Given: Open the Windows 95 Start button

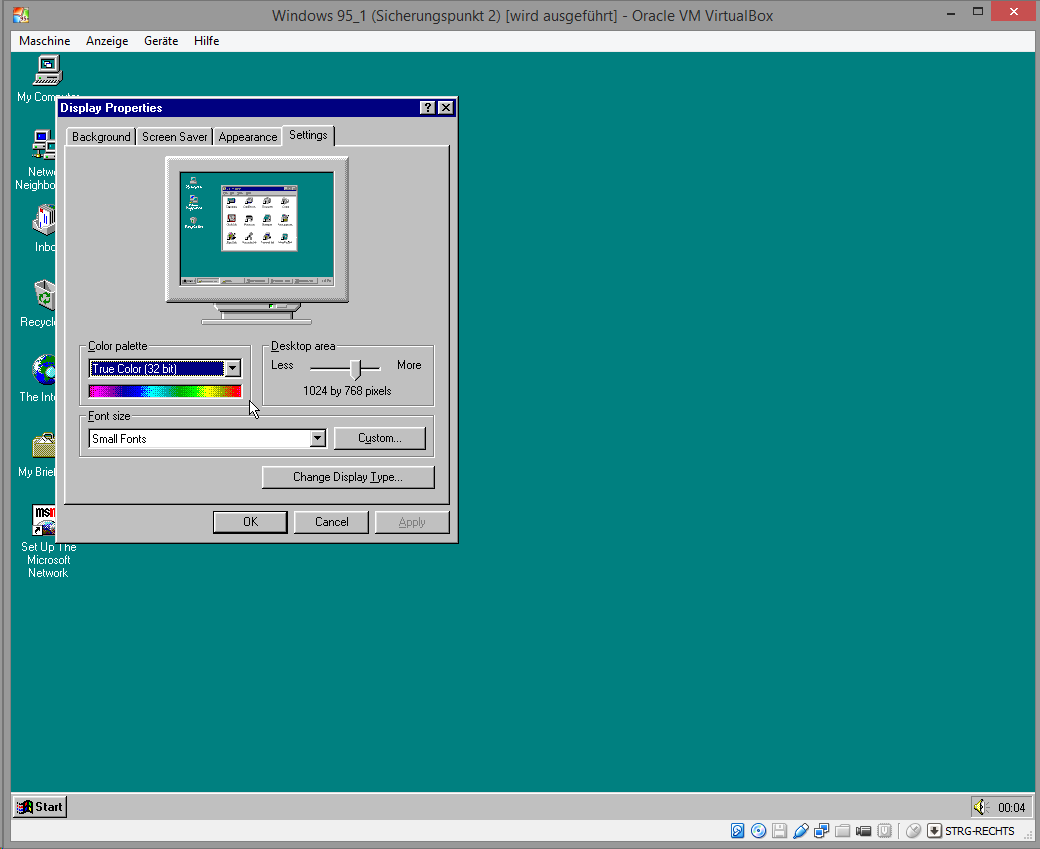Looking at the screenshot, I should pyautogui.click(x=40, y=807).
